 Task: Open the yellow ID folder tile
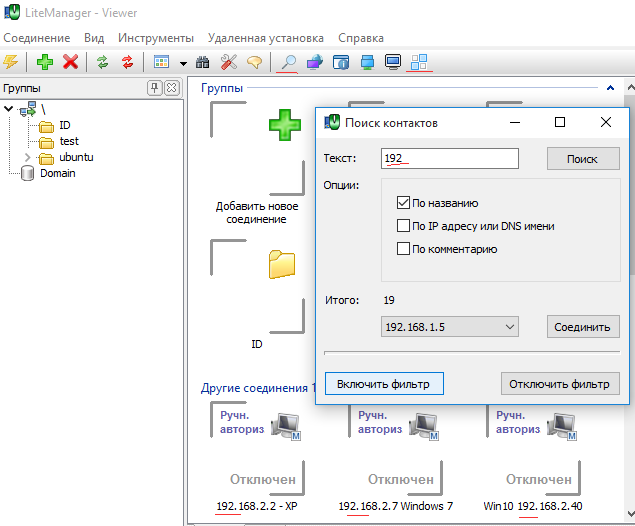(x=282, y=264)
